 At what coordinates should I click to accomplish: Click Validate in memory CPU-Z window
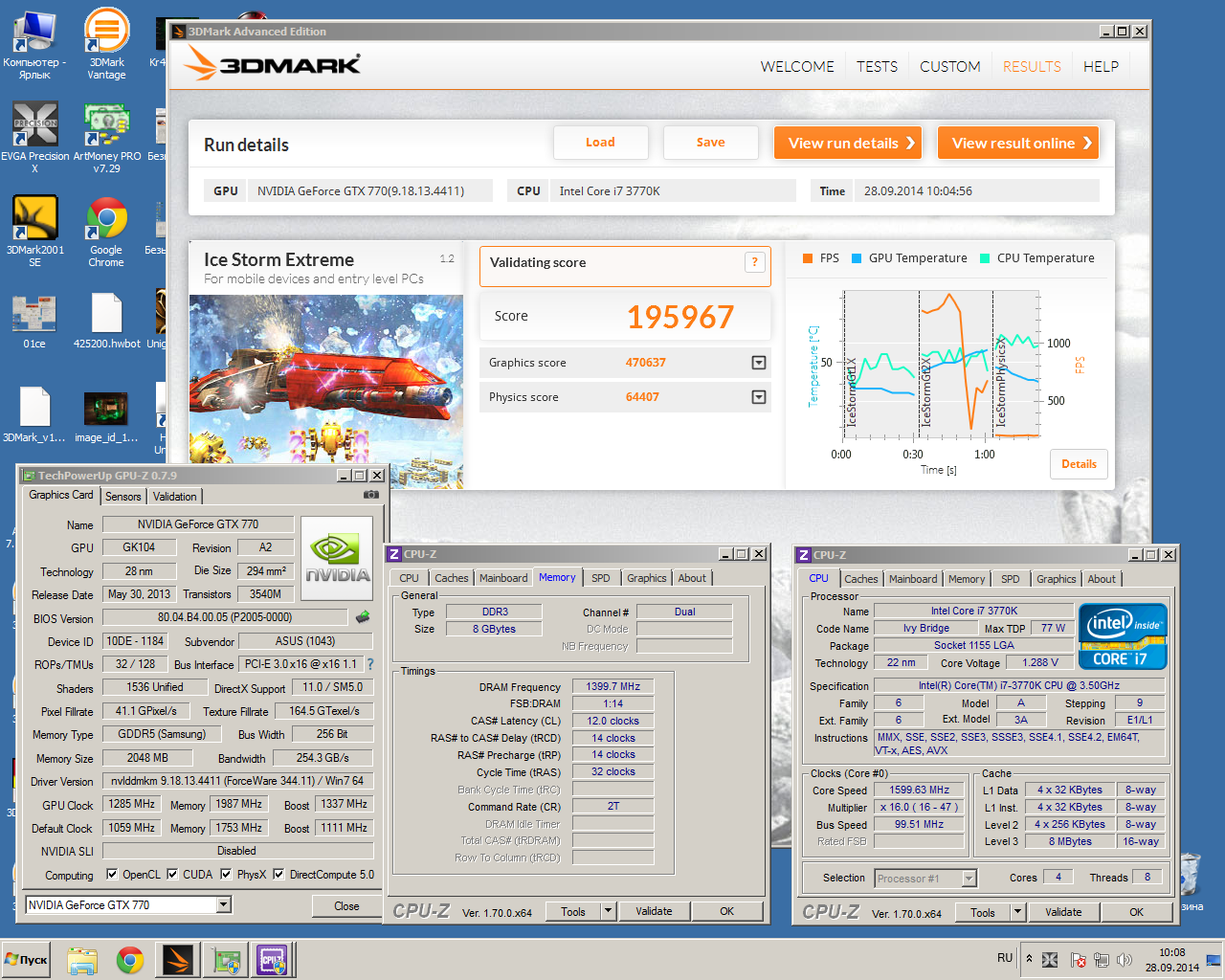tap(654, 911)
